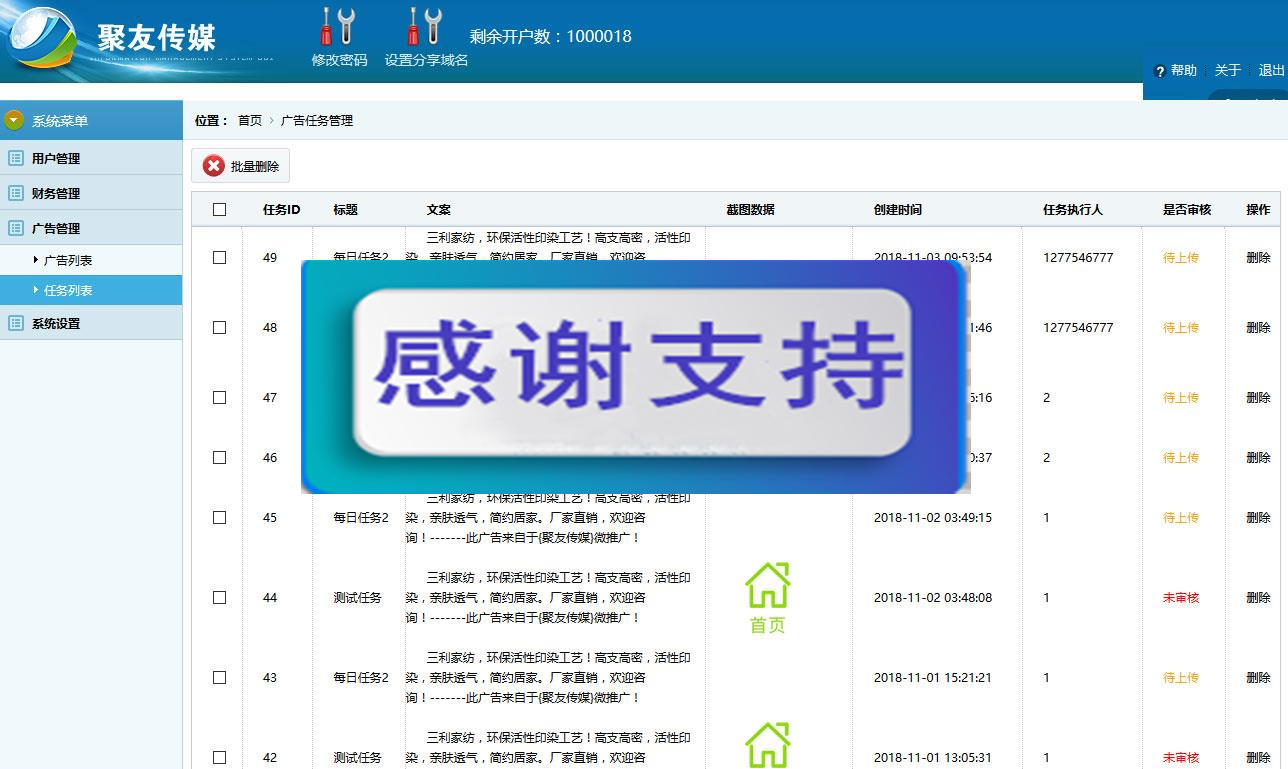
Task: Click the 关于 link at top right
Action: 1227,71
